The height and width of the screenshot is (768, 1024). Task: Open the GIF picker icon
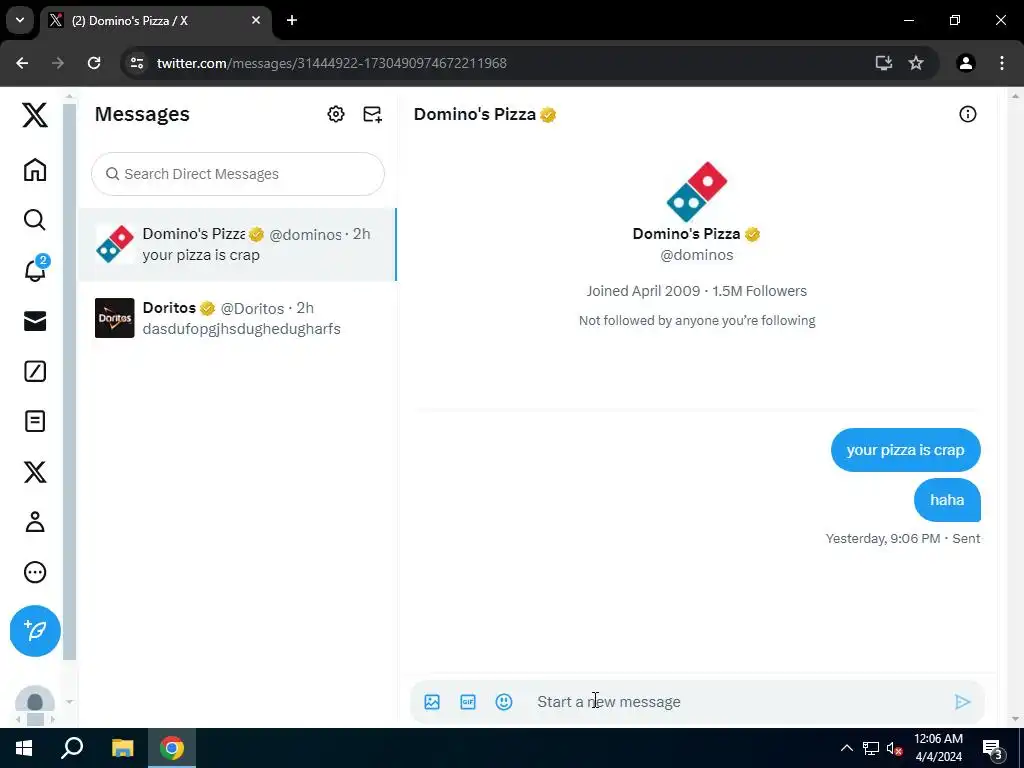coord(468,702)
